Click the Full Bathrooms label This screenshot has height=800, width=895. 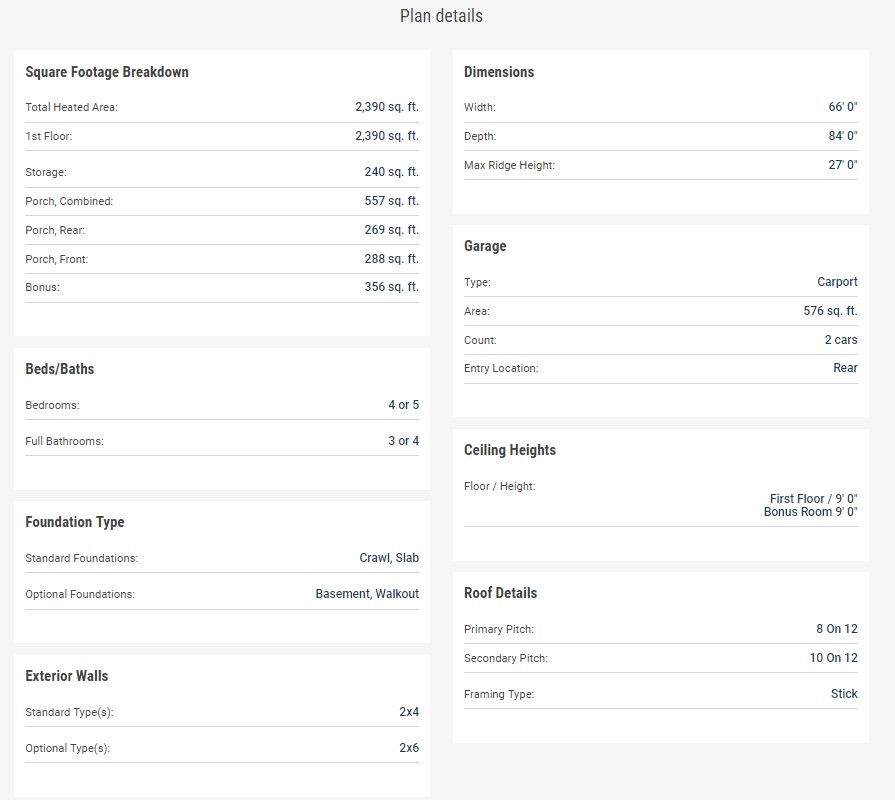click(x=64, y=441)
